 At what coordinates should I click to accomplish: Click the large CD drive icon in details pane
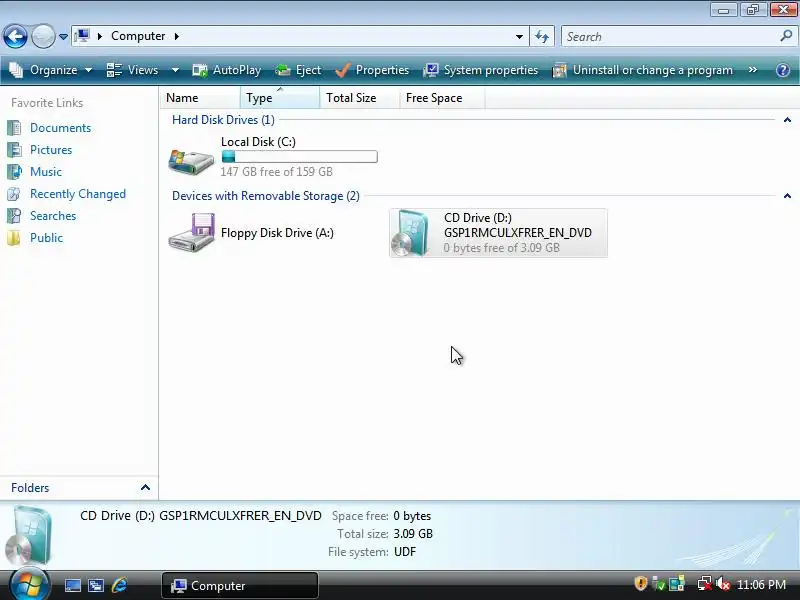30,536
